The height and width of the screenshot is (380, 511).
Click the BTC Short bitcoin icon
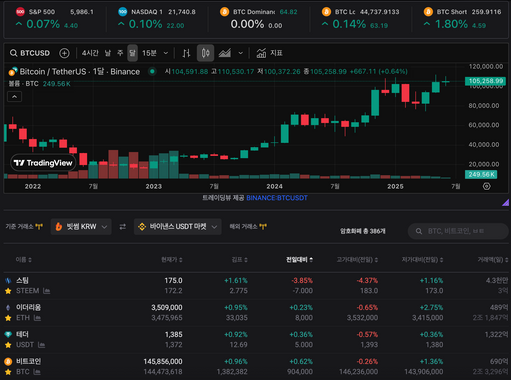(428, 12)
